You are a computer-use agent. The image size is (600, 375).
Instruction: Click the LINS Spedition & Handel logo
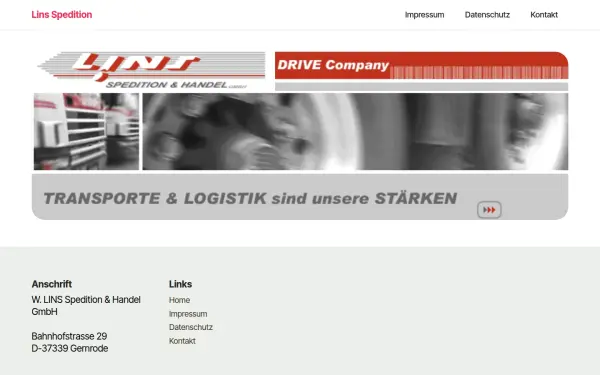tap(151, 71)
